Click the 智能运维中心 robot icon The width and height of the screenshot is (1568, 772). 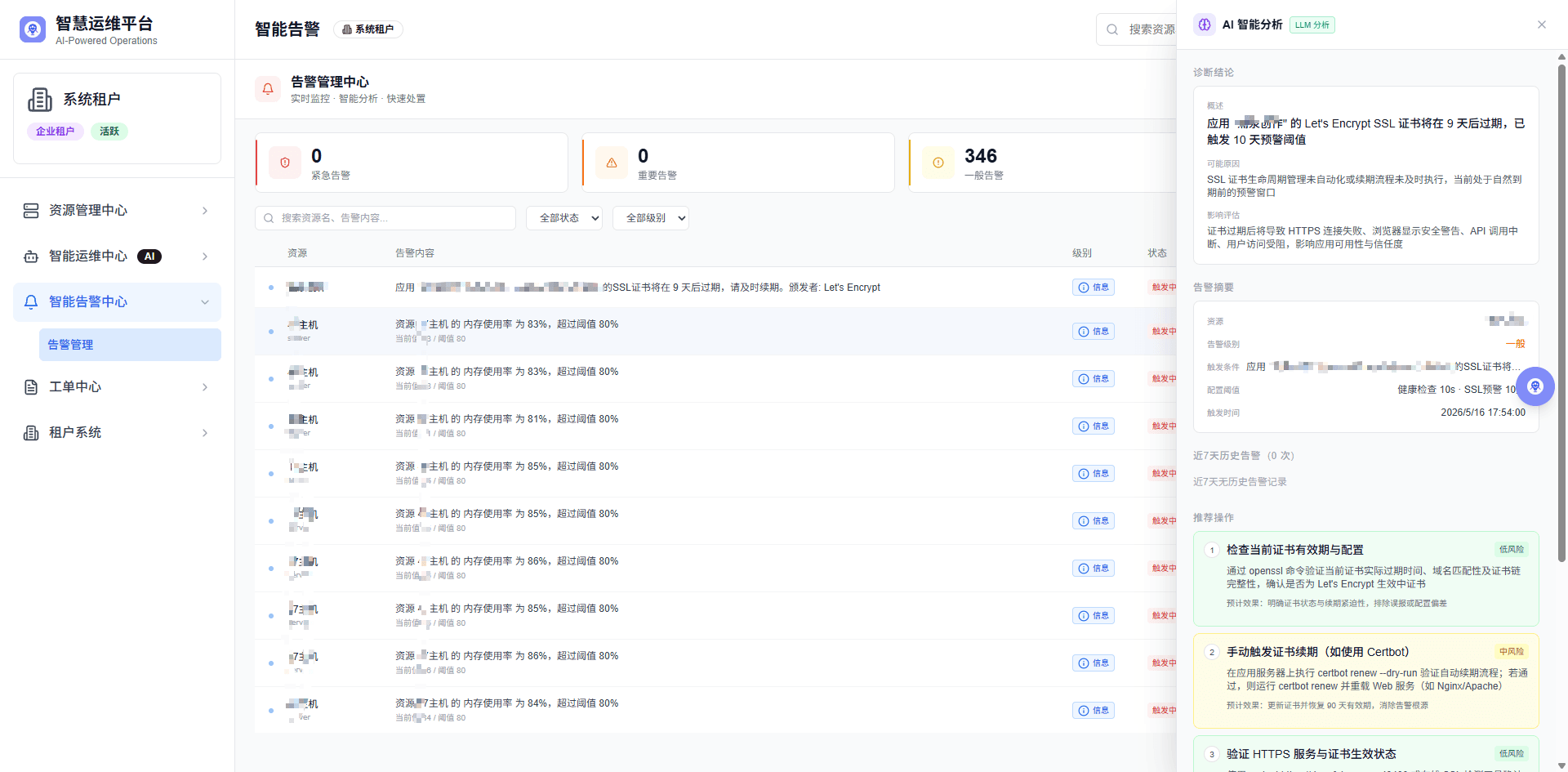31,257
